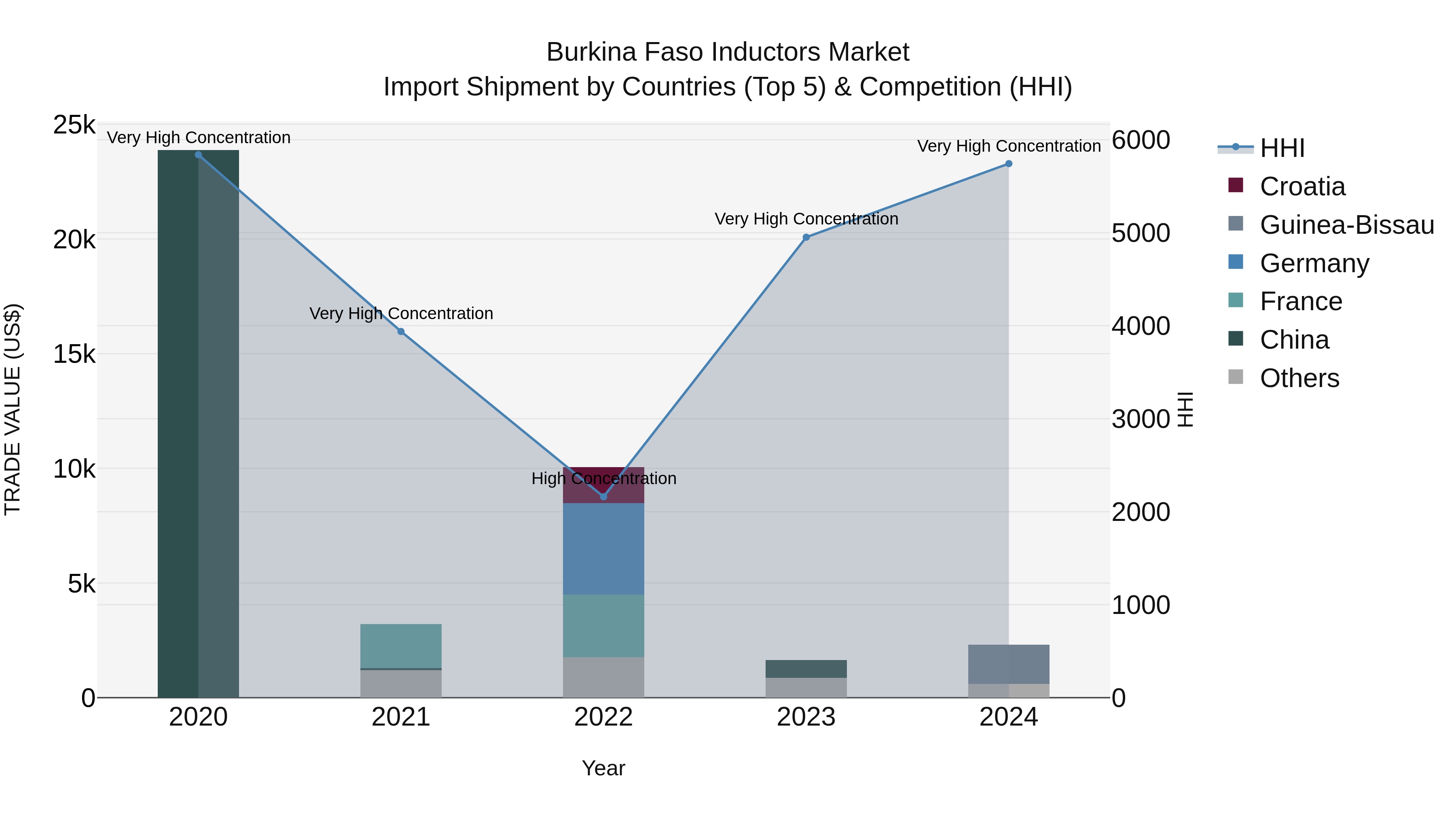This screenshot has width=1456, height=819.
Task: Click the 2022 Germany bar segment
Action: 604,549
